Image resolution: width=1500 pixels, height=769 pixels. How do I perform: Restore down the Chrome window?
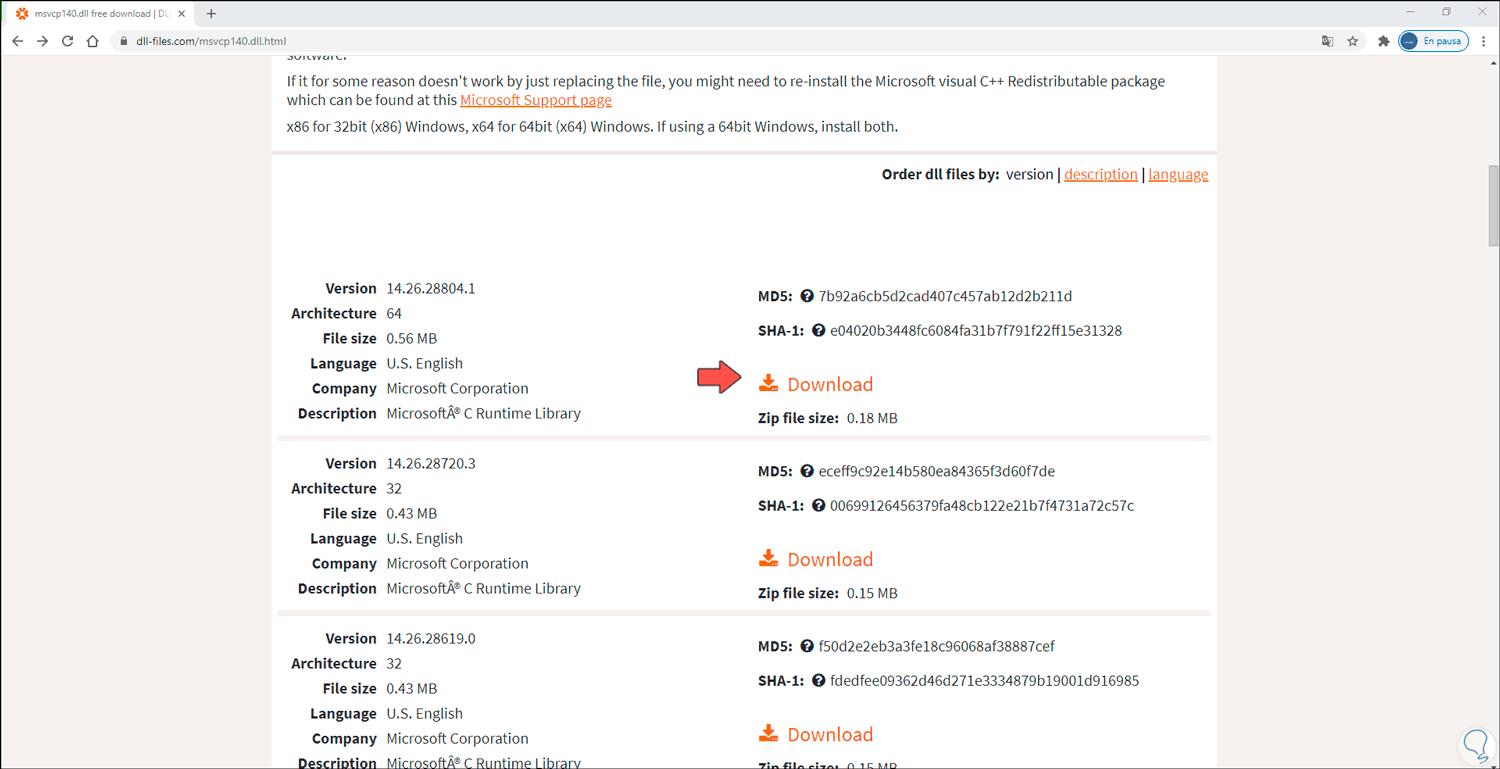tap(1446, 12)
